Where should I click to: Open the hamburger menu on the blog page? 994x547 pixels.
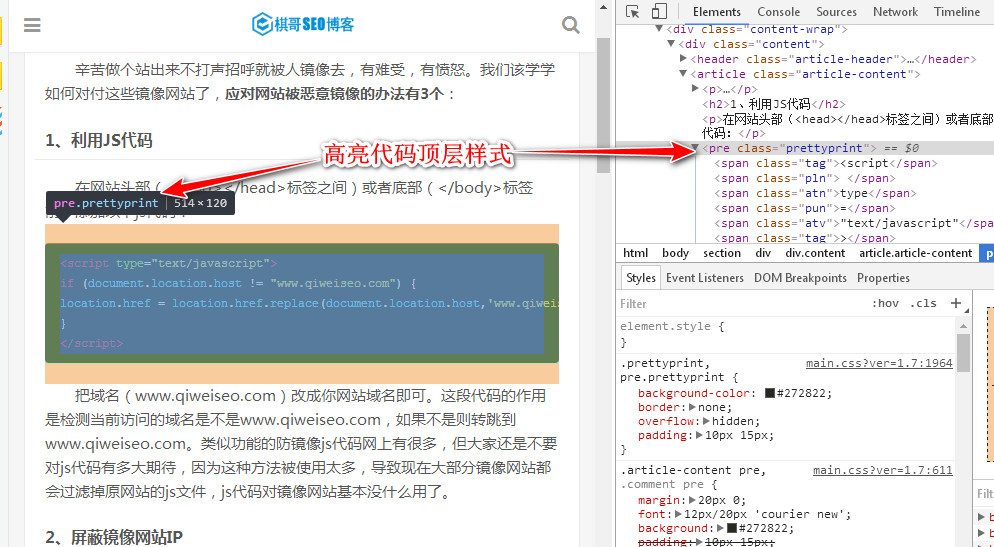click(32, 25)
